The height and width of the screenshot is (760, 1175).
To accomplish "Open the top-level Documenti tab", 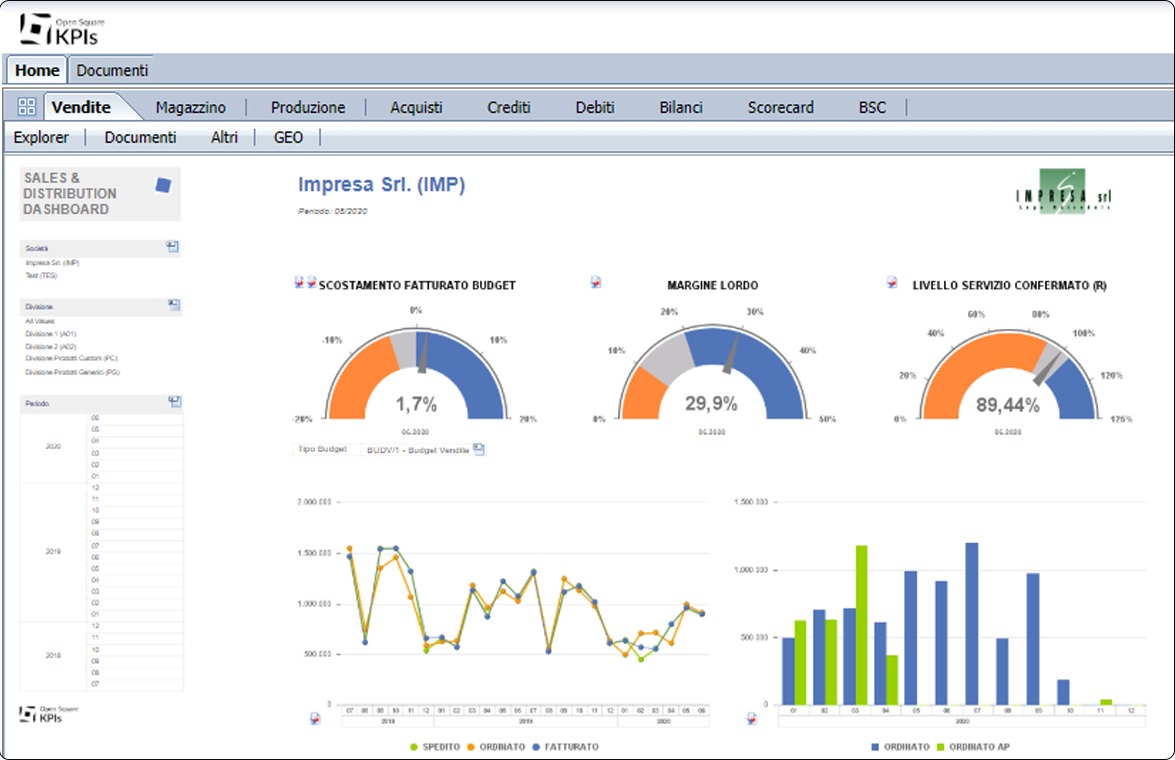I will point(112,70).
